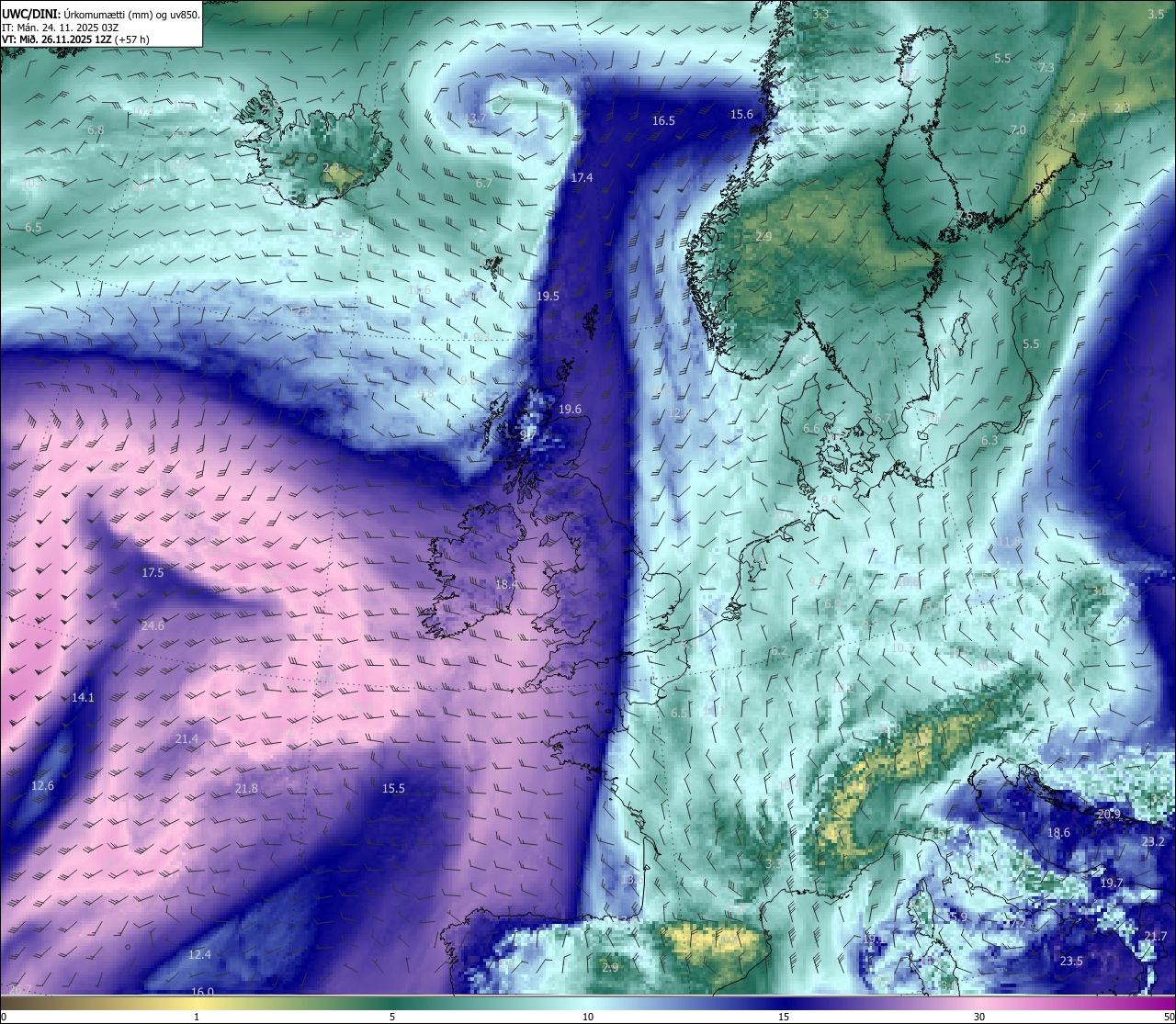Image resolution: width=1176 pixels, height=1024 pixels.
Task: Click the map value "14.1"
Action: tap(83, 697)
